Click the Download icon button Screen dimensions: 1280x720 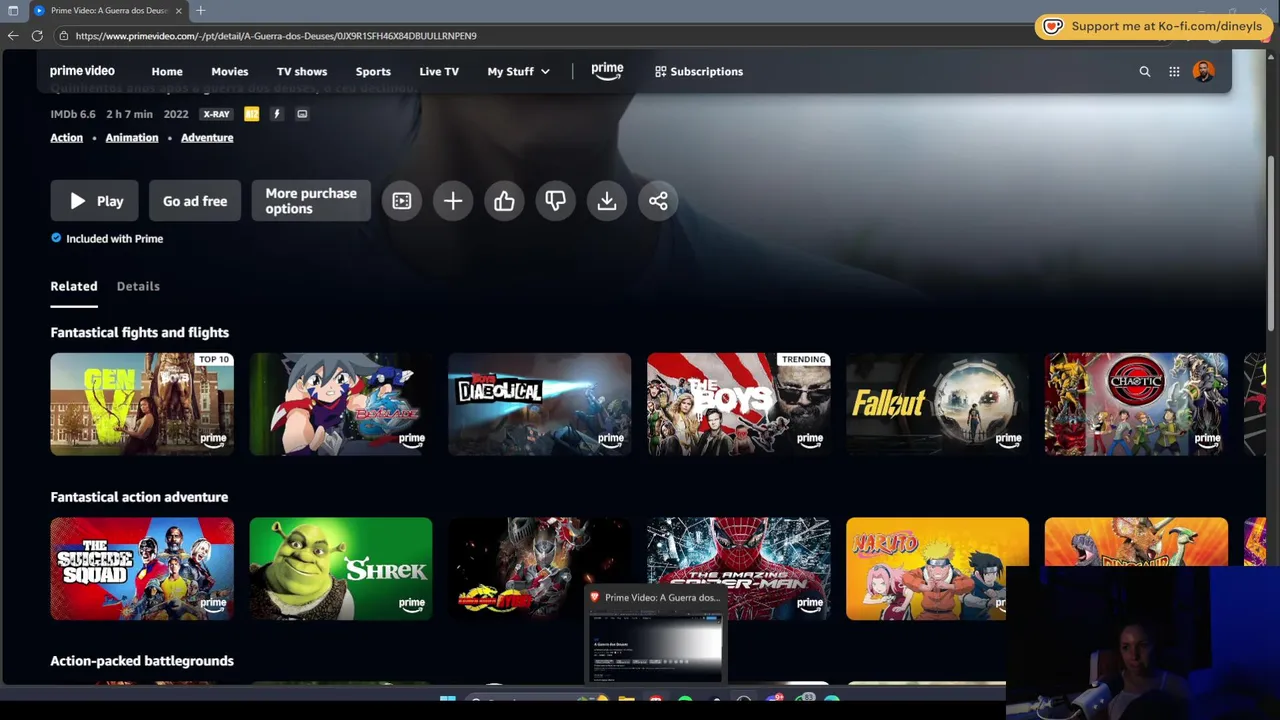tap(607, 201)
